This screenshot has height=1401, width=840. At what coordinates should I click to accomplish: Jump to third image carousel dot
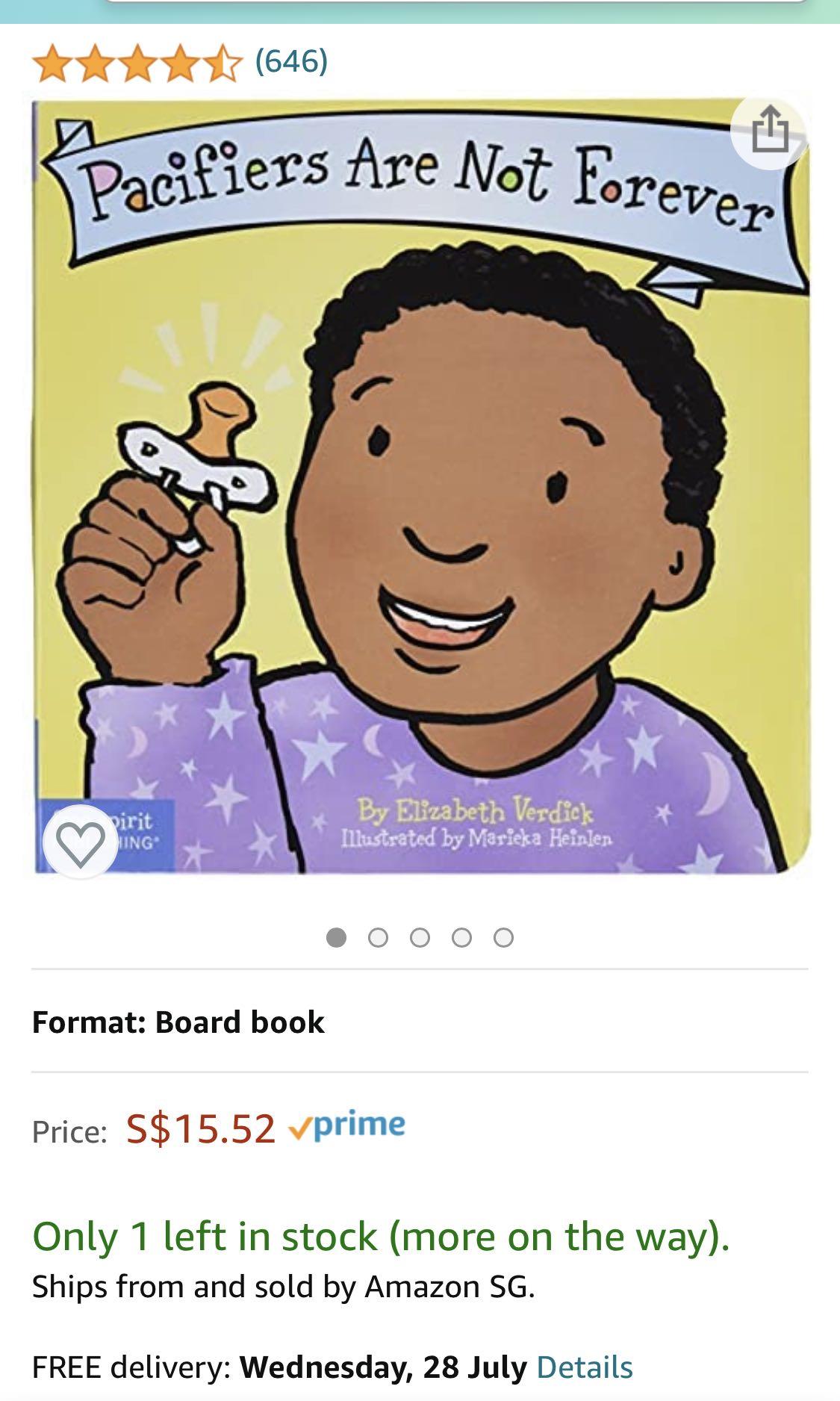420,937
